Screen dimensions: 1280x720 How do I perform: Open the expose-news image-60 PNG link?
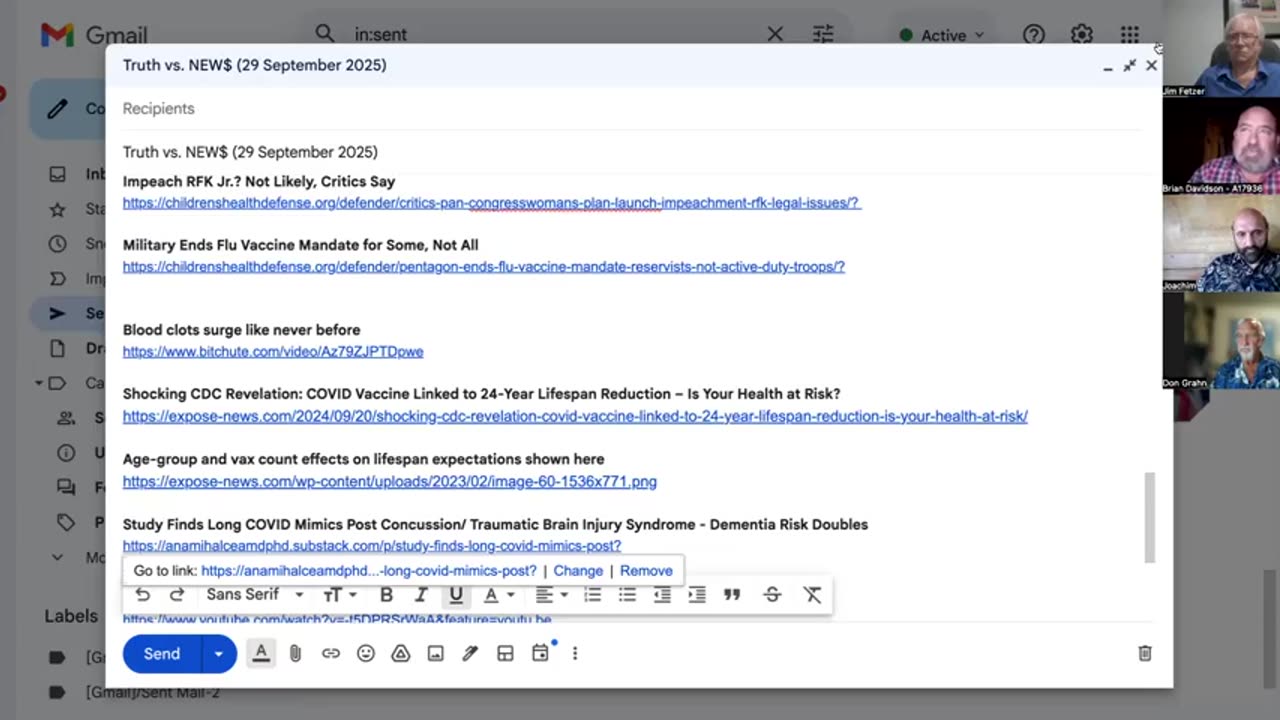(390, 482)
